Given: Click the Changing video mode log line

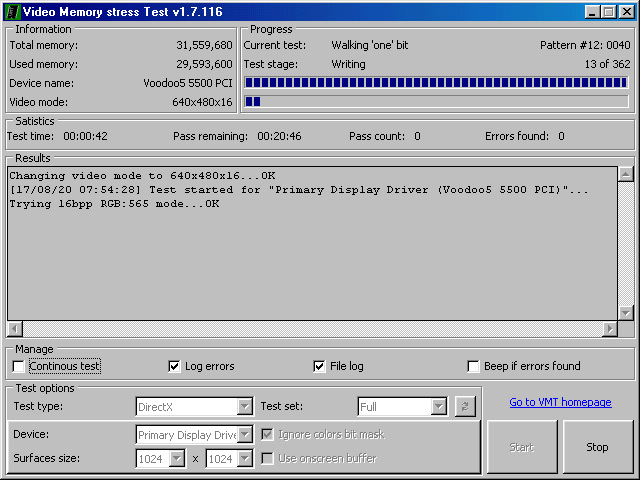Looking at the screenshot, I should [142, 176].
